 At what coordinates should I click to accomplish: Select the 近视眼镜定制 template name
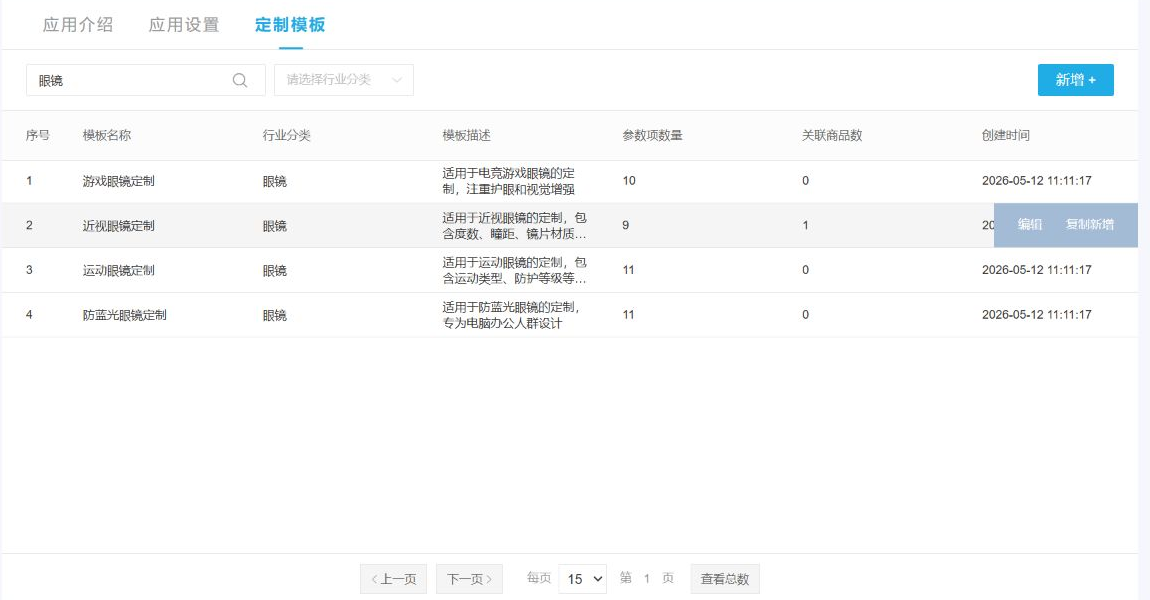[x=119, y=226]
